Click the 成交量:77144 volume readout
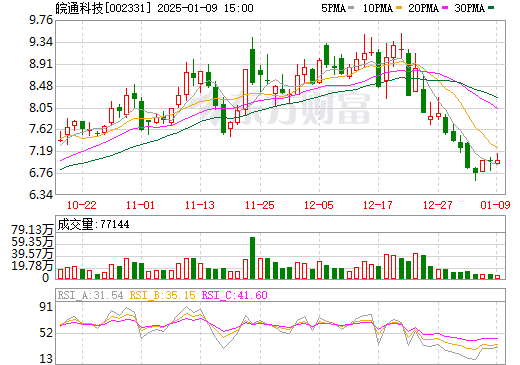Screen dimensions: 520x365 tap(93, 224)
